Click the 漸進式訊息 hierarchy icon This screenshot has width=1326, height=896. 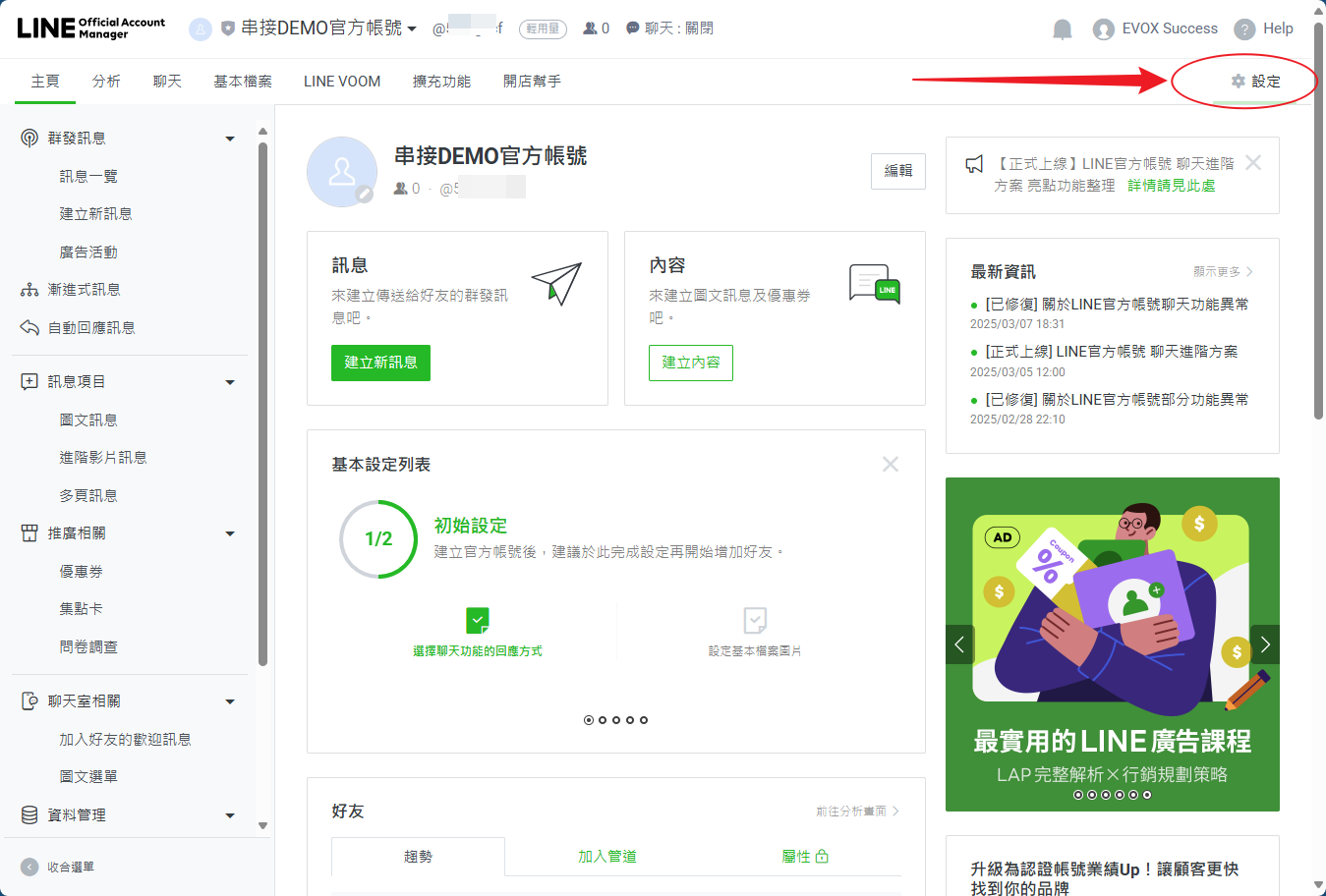point(29,290)
